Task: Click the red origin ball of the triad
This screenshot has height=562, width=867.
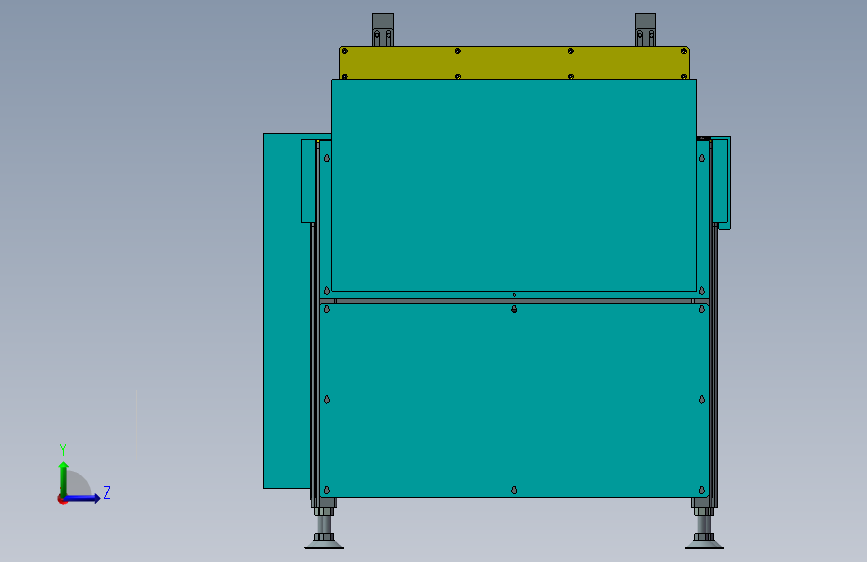Action: [x=62, y=499]
